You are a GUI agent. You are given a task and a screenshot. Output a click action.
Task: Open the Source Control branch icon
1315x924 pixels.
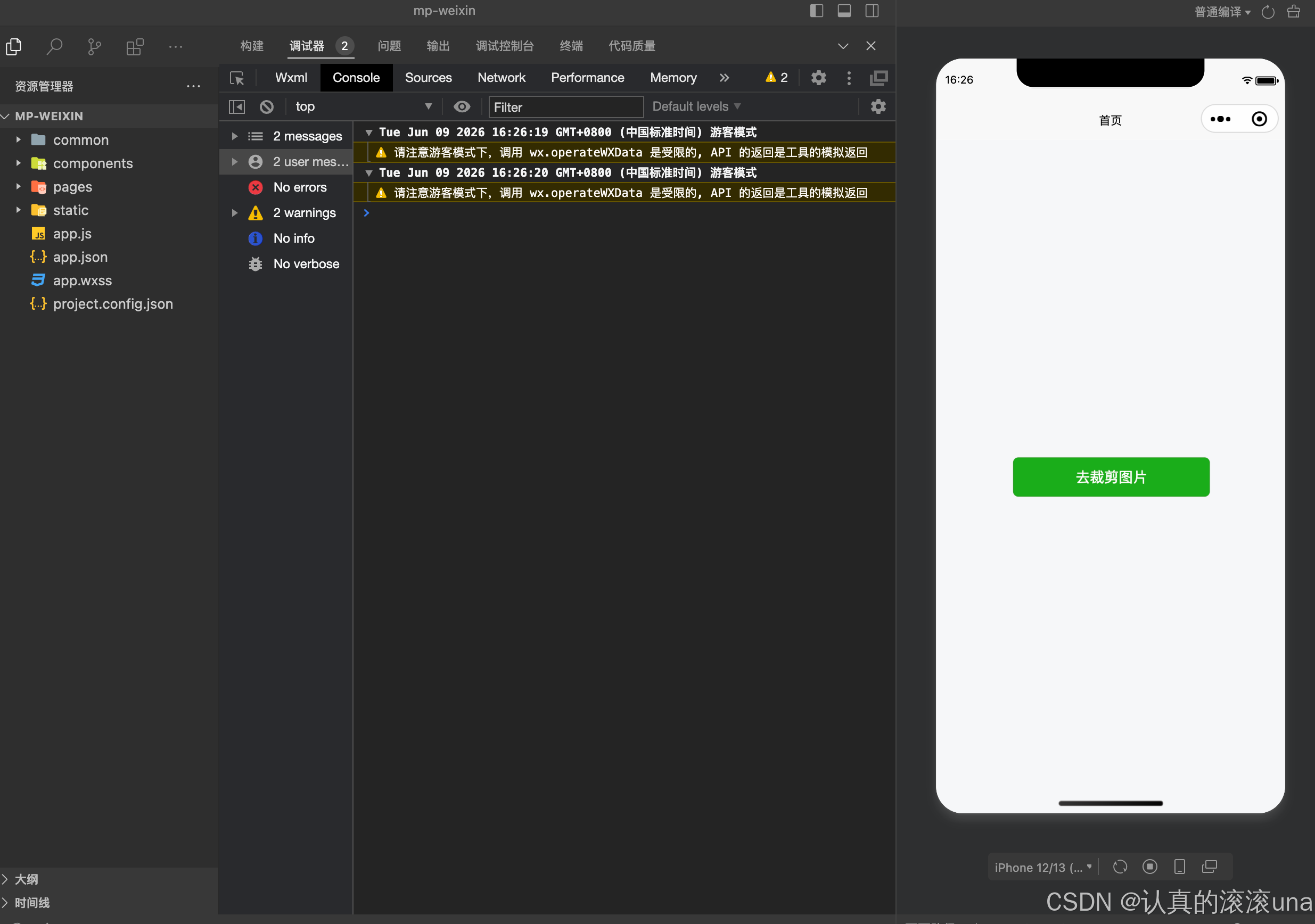click(x=95, y=46)
